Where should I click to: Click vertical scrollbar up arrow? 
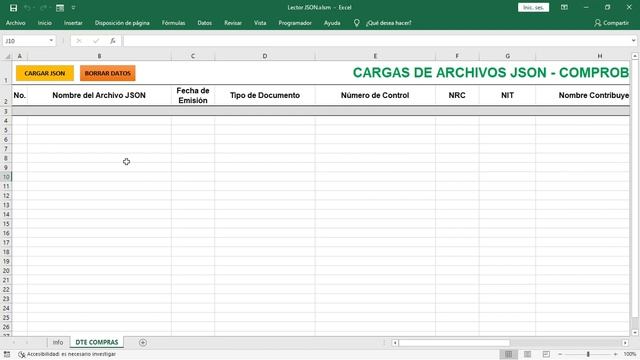coord(635,56)
